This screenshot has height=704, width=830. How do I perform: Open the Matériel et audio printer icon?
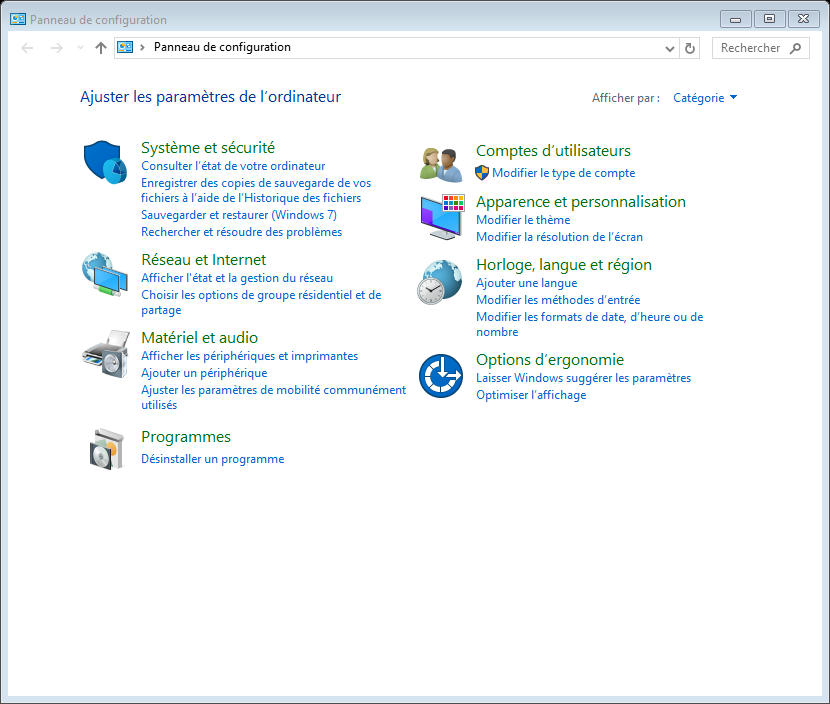[106, 354]
